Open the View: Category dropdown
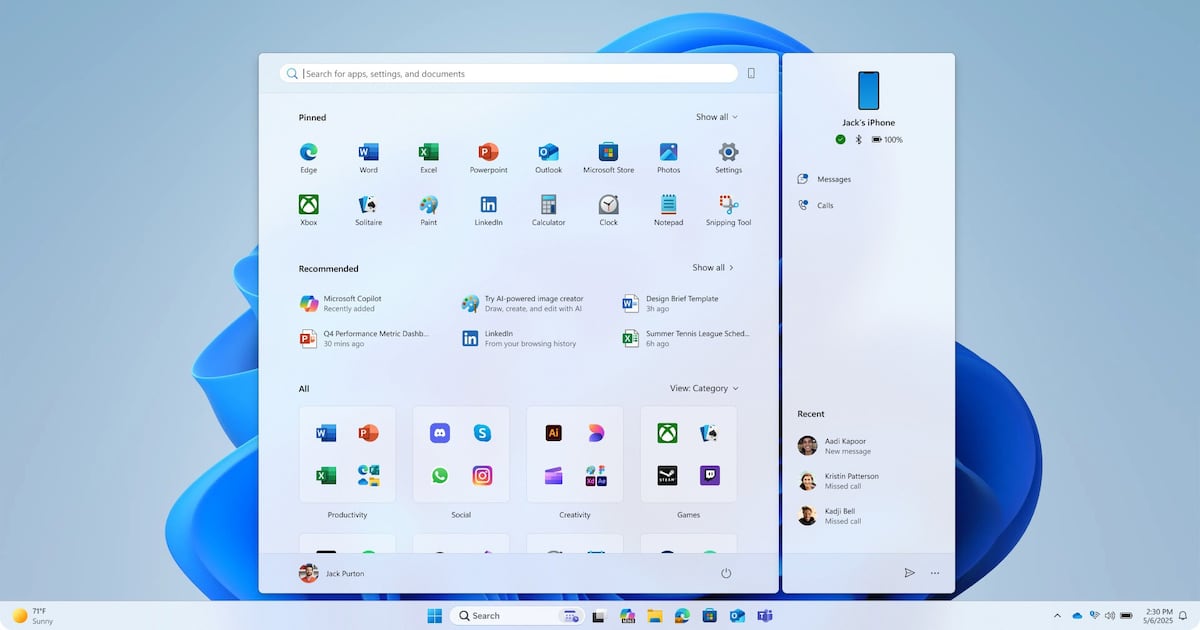The height and width of the screenshot is (630, 1200). [x=704, y=388]
